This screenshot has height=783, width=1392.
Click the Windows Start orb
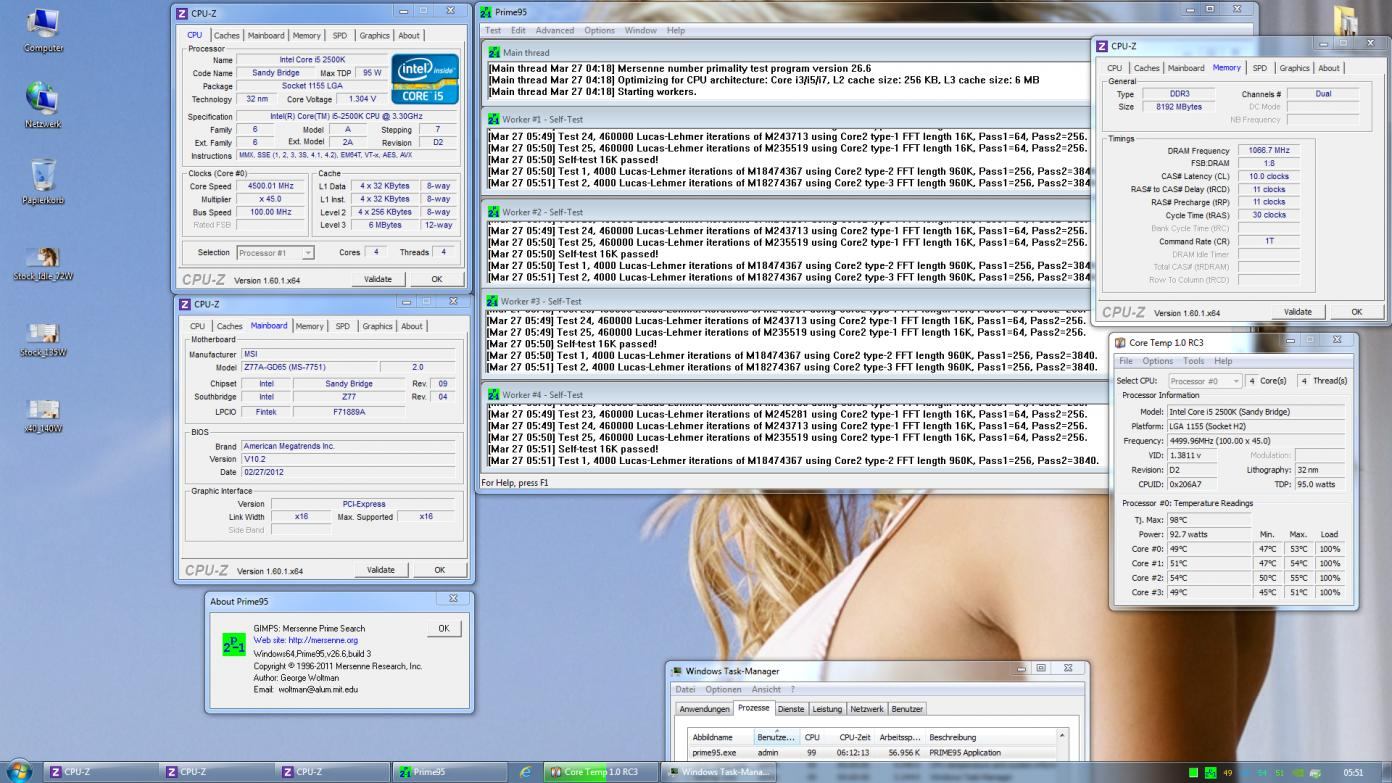click(19, 771)
